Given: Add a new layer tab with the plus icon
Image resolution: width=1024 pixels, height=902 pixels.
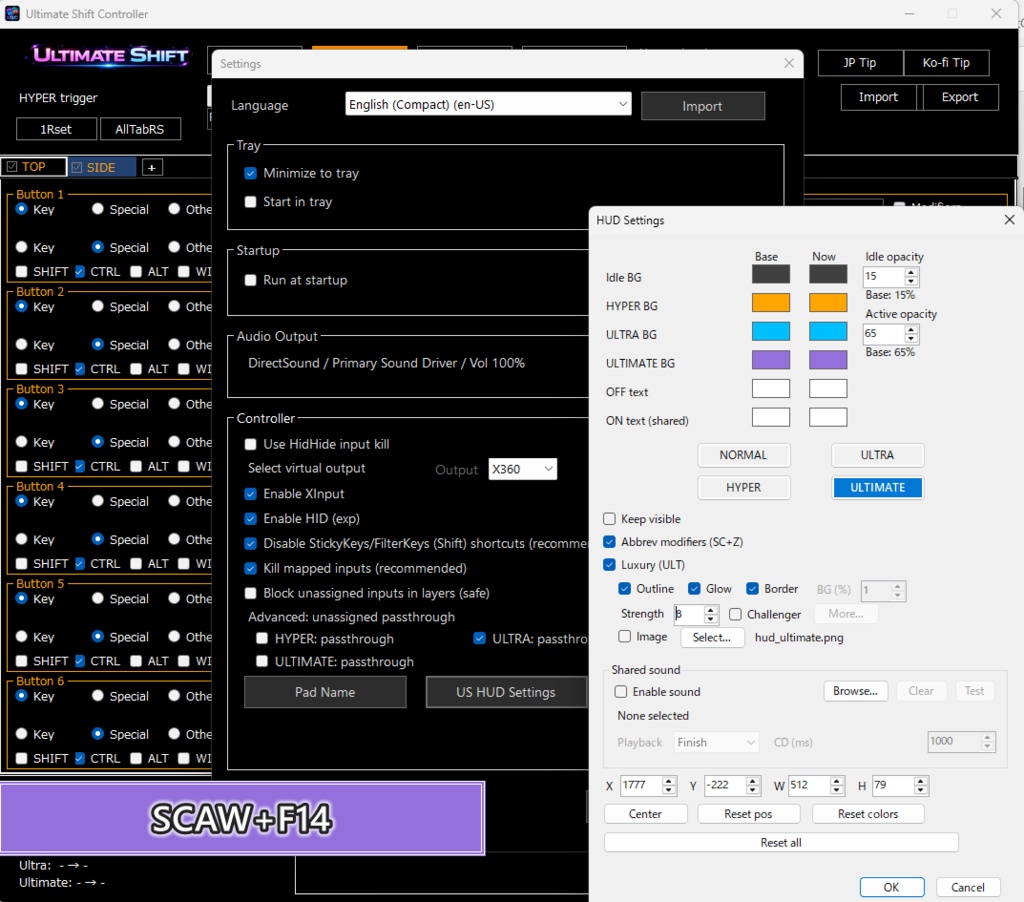Looking at the screenshot, I should coord(152,167).
